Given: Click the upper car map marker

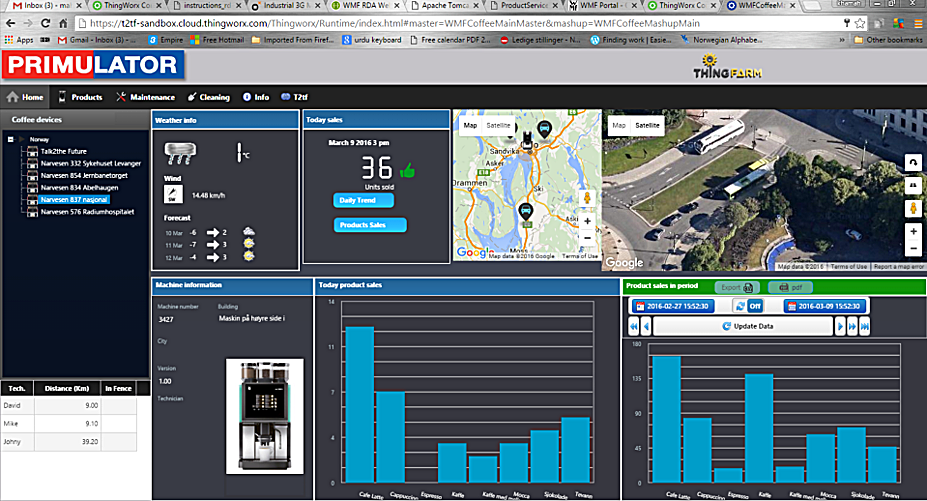Looking at the screenshot, I should 544,129.
